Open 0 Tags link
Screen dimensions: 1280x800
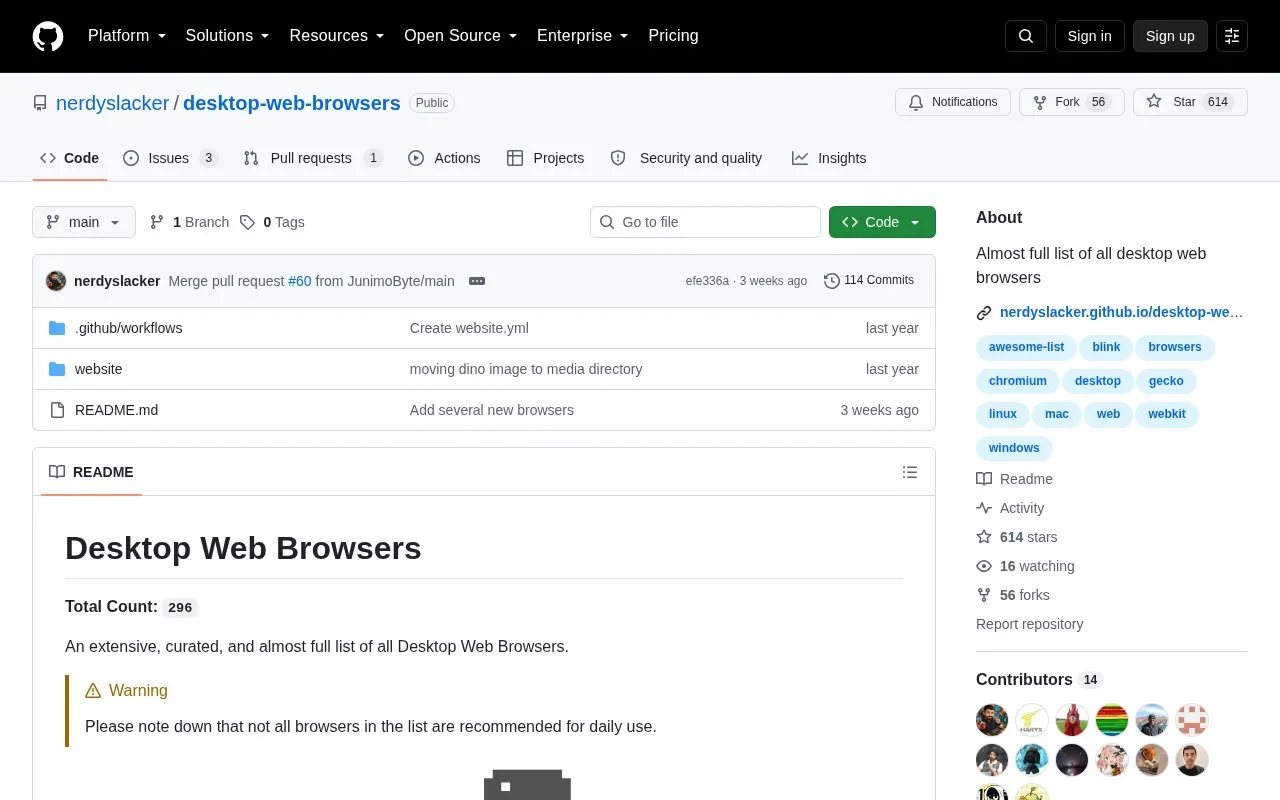pos(272,222)
